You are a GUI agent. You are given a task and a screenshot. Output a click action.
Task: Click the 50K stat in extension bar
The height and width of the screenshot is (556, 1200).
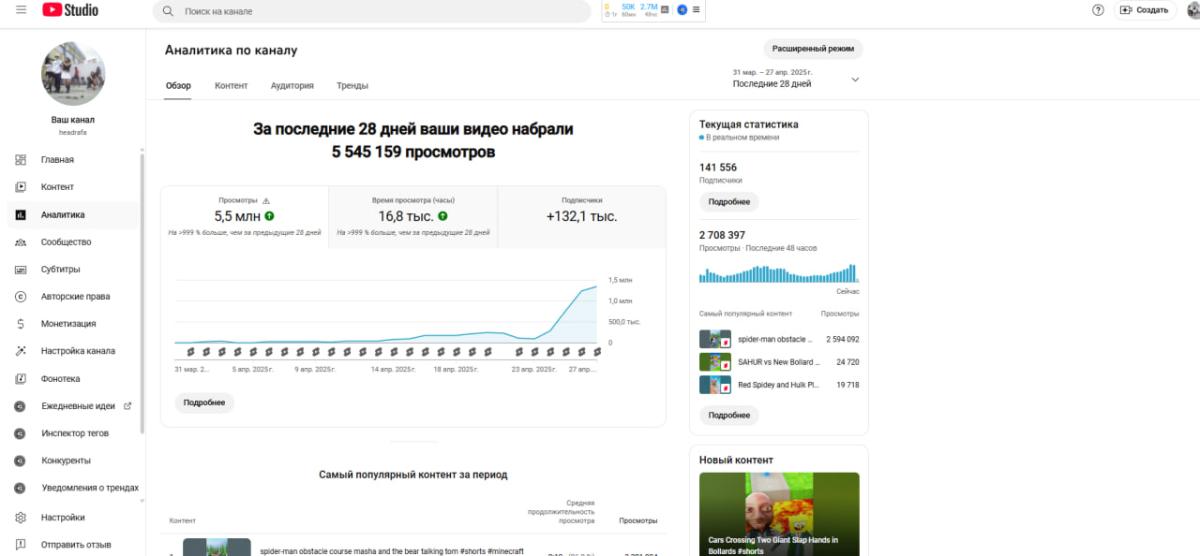[x=628, y=7]
